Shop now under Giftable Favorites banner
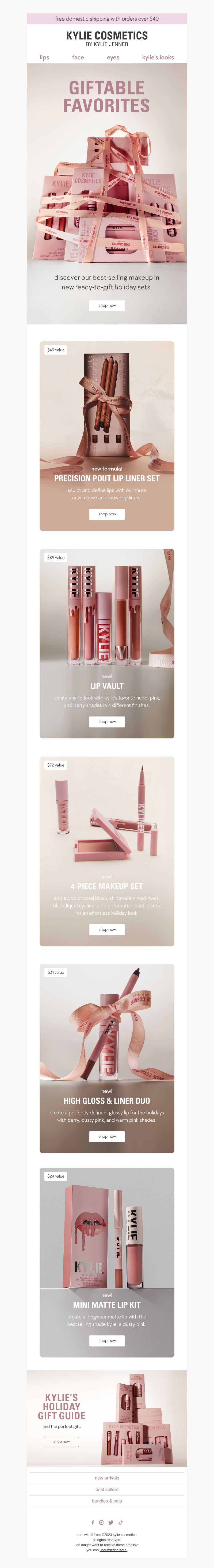This screenshot has width=214, height=1568. pyautogui.click(x=107, y=306)
